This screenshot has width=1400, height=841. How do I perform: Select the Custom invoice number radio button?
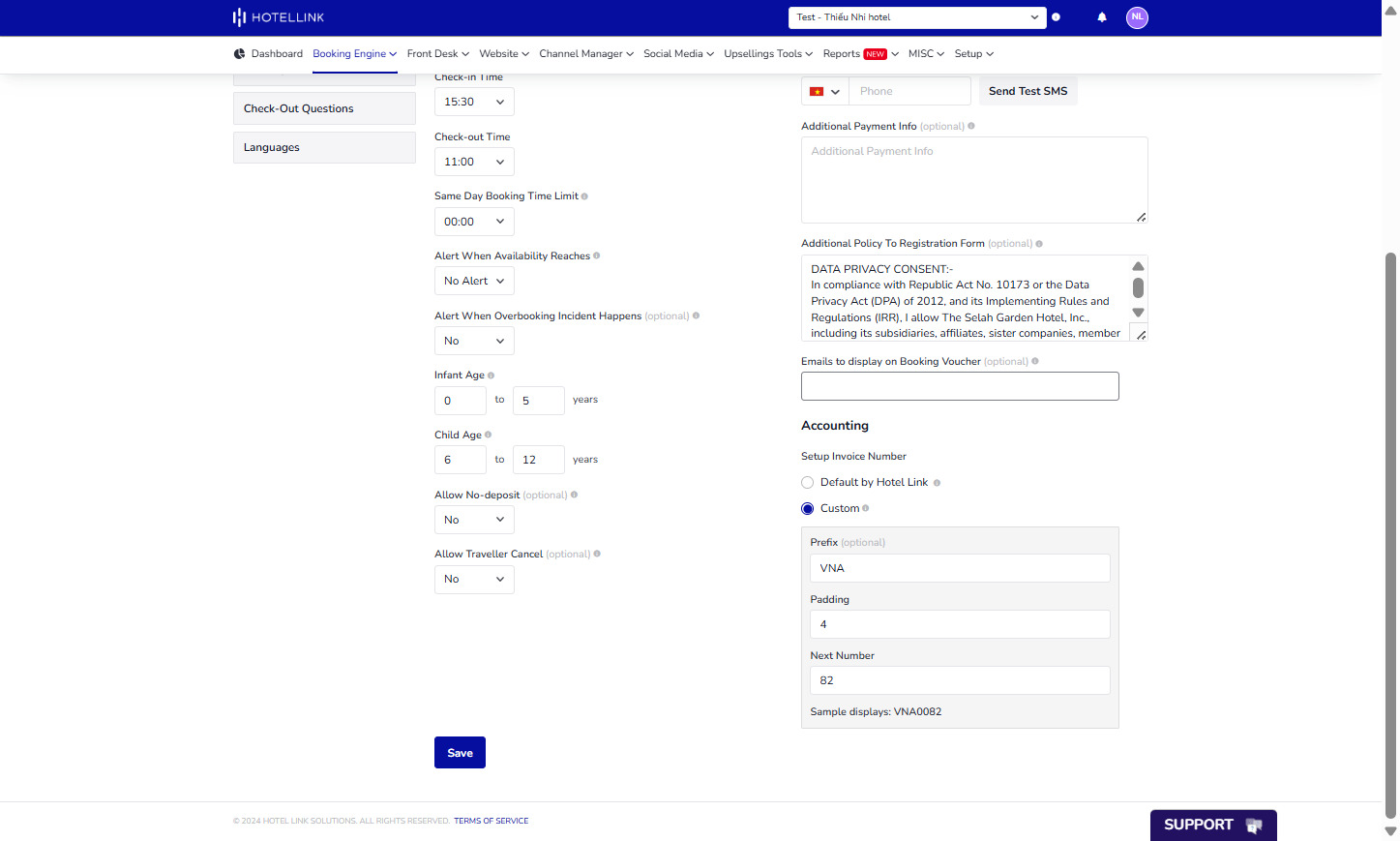coord(808,509)
